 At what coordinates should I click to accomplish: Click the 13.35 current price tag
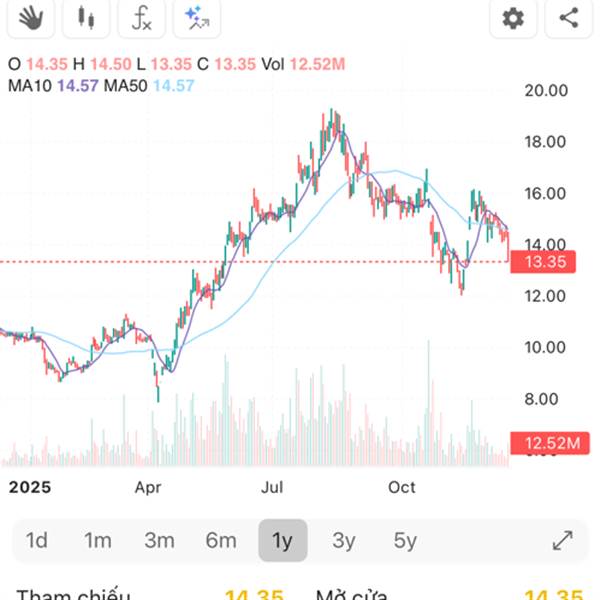(x=538, y=262)
